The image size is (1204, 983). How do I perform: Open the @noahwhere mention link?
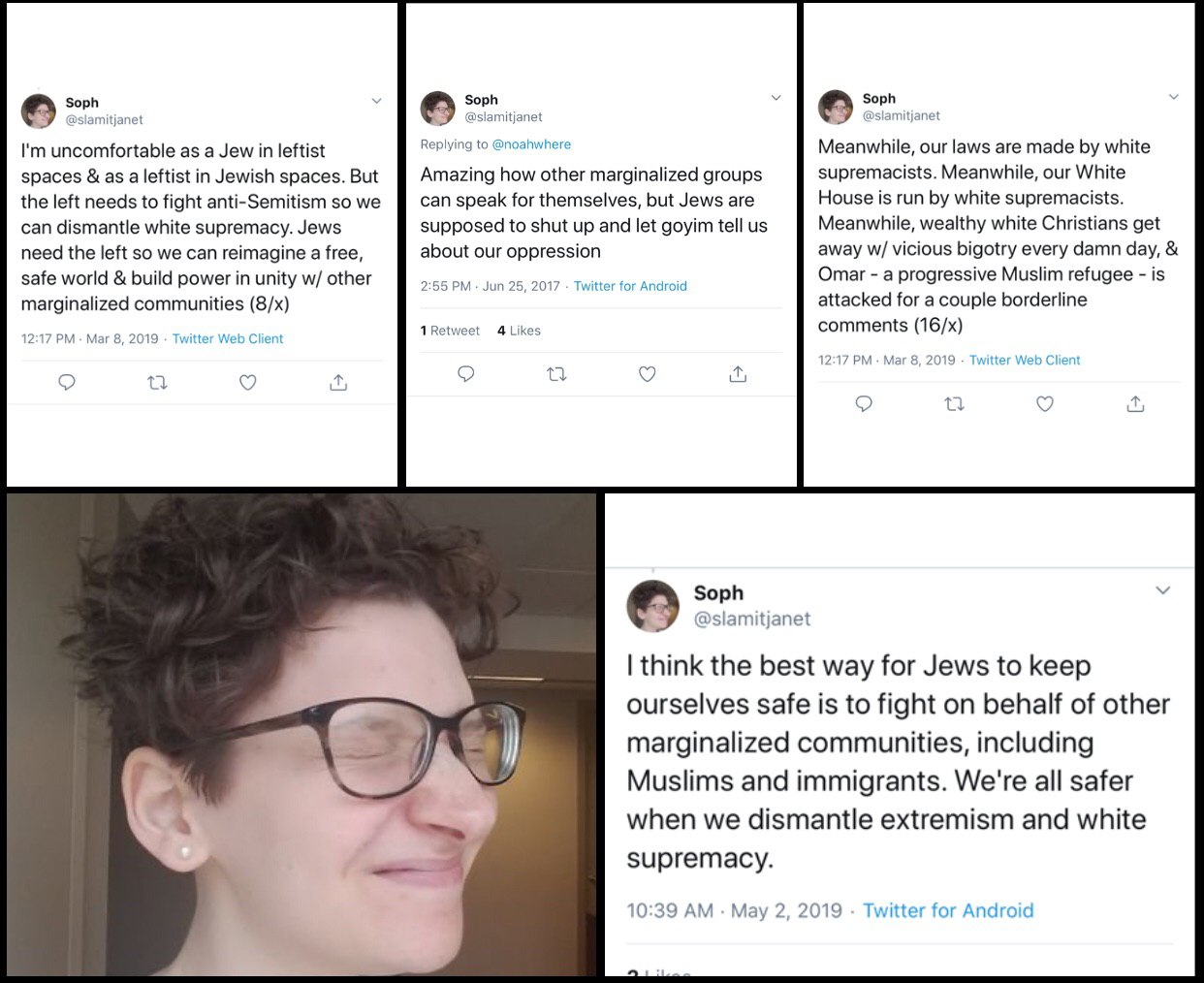[x=531, y=144]
